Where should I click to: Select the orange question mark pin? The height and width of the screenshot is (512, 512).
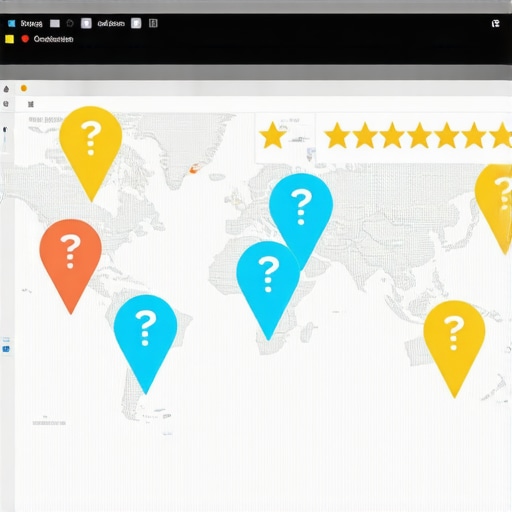pyautogui.click(x=70, y=260)
